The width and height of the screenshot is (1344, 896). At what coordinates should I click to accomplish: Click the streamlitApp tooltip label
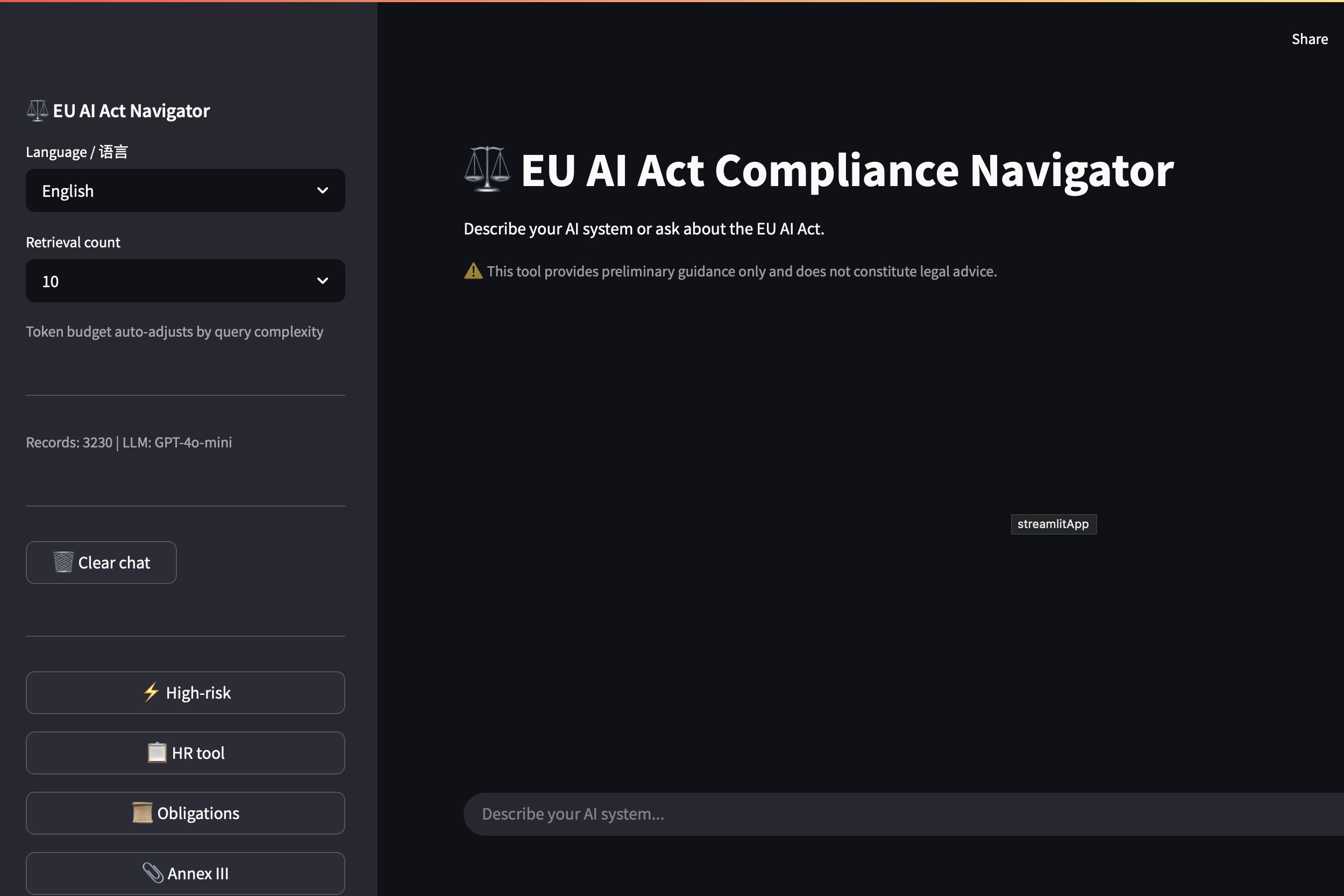(1053, 524)
